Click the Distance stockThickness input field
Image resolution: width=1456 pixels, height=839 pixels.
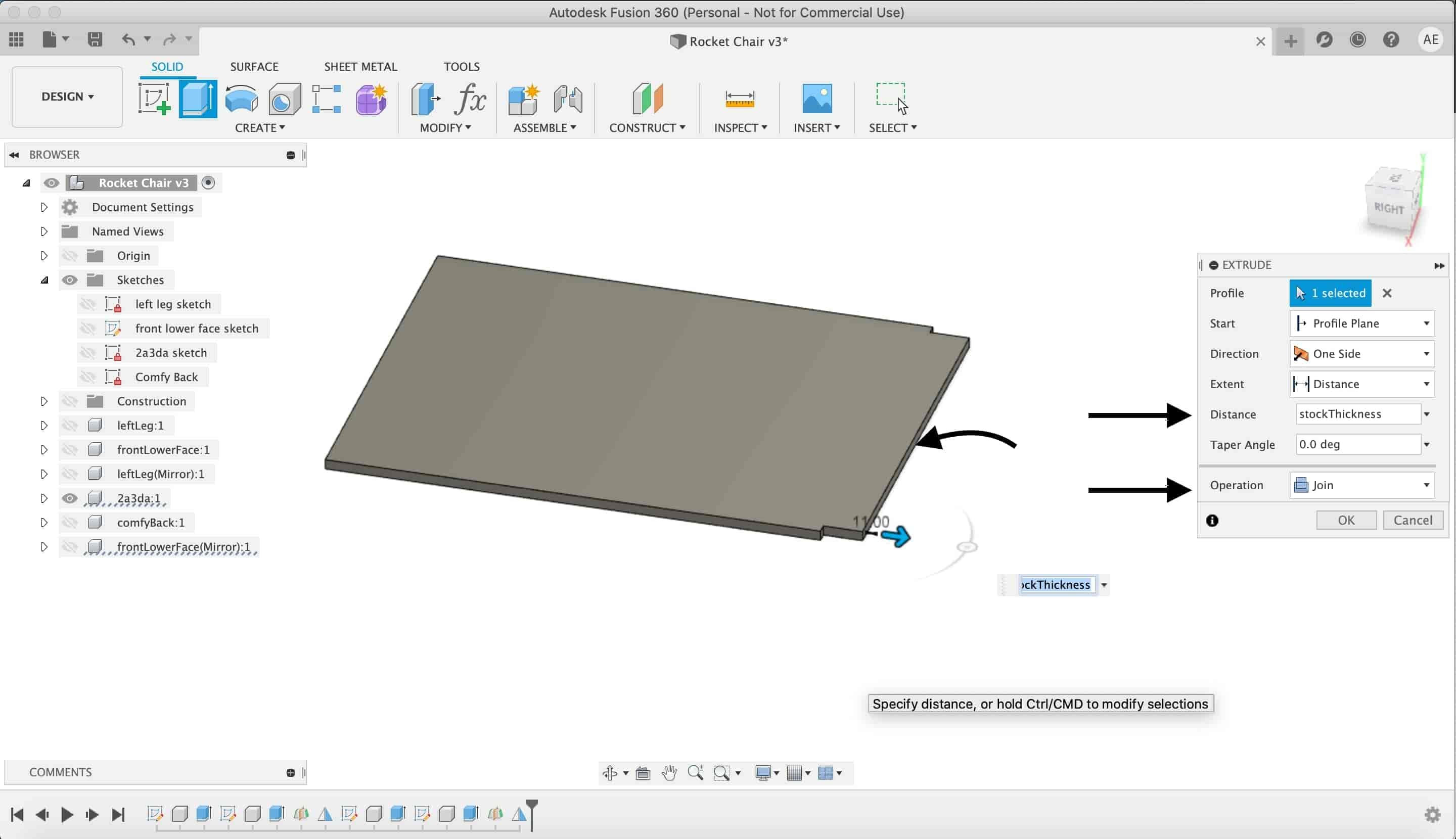[x=1357, y=414]
